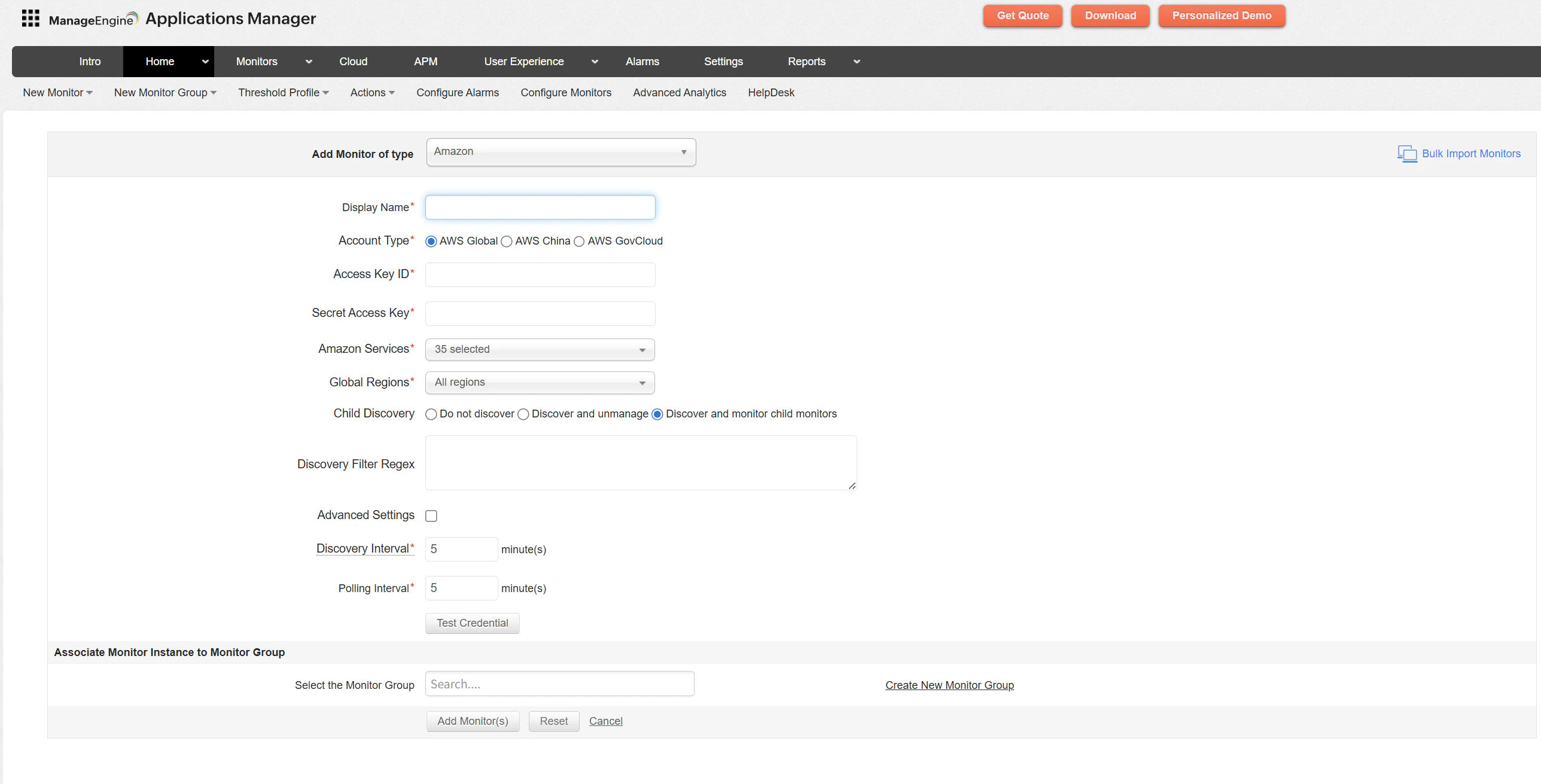Expand the Monitors menu arrow
This screenshot has height=784, width=1541.
click(309, 62)
